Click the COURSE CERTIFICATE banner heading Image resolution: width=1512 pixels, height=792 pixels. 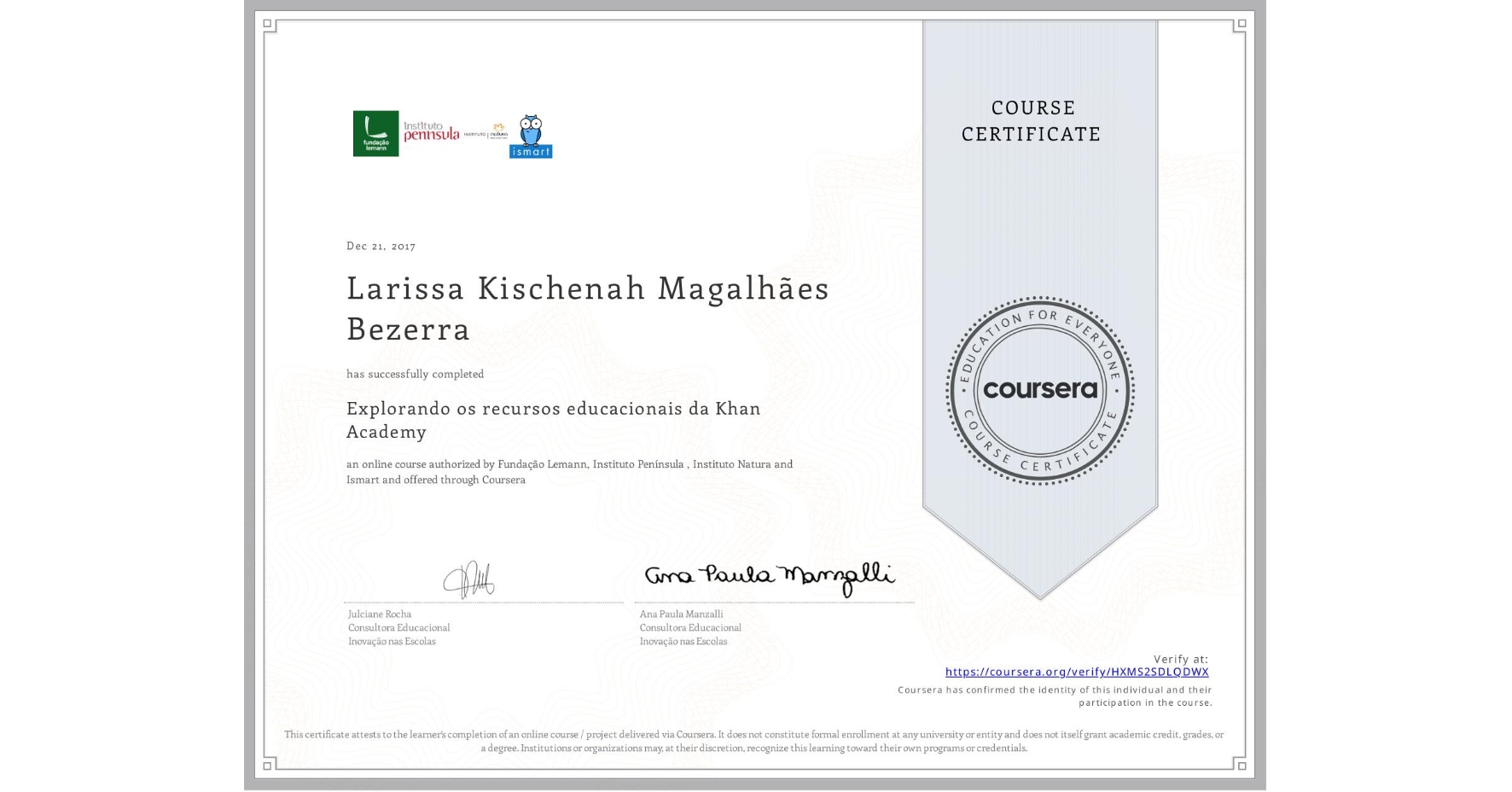1032,120
